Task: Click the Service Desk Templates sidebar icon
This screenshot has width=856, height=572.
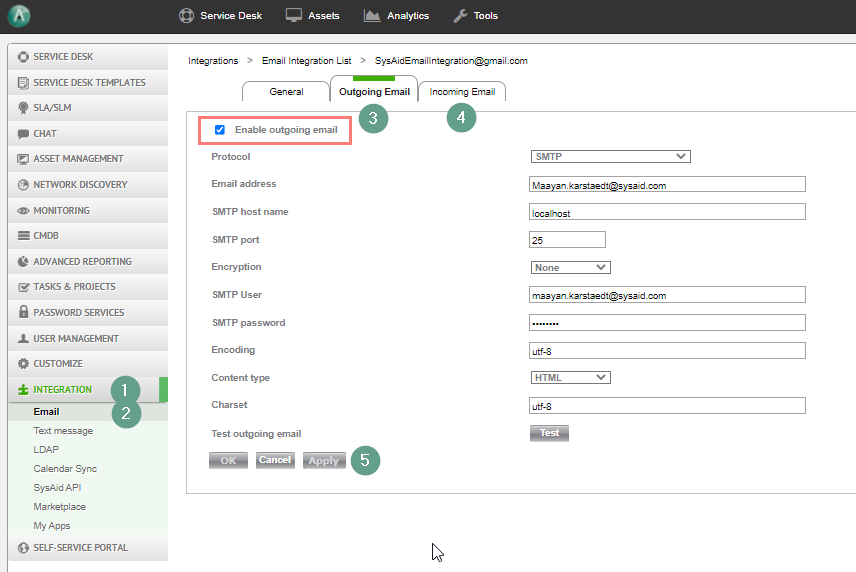Action: (x=23, y=82)
